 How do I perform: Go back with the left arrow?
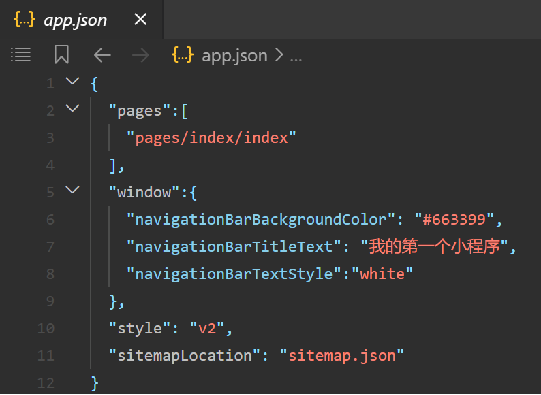(x=102, y=55)
